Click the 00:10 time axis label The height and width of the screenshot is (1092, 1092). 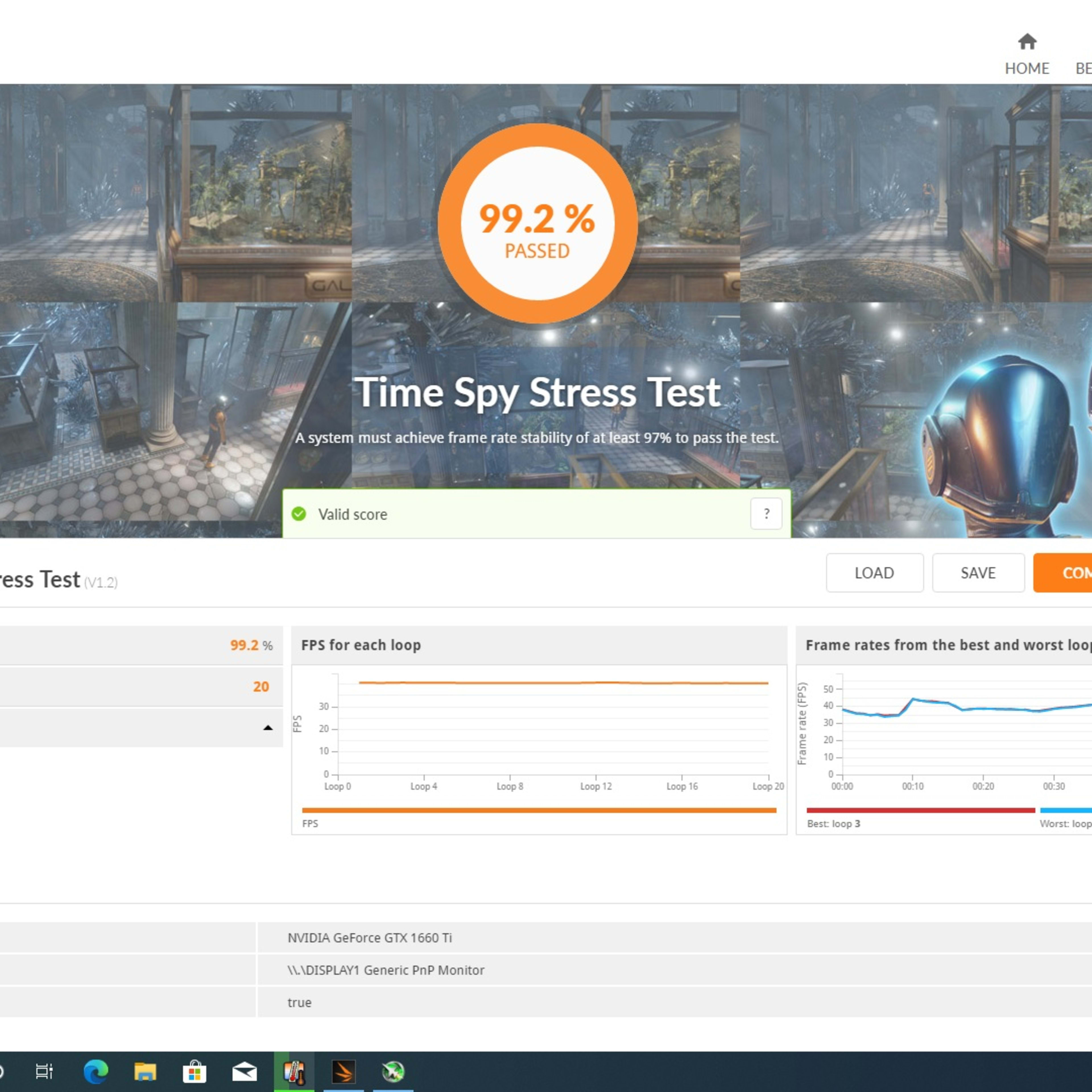(x=912, y=786)
